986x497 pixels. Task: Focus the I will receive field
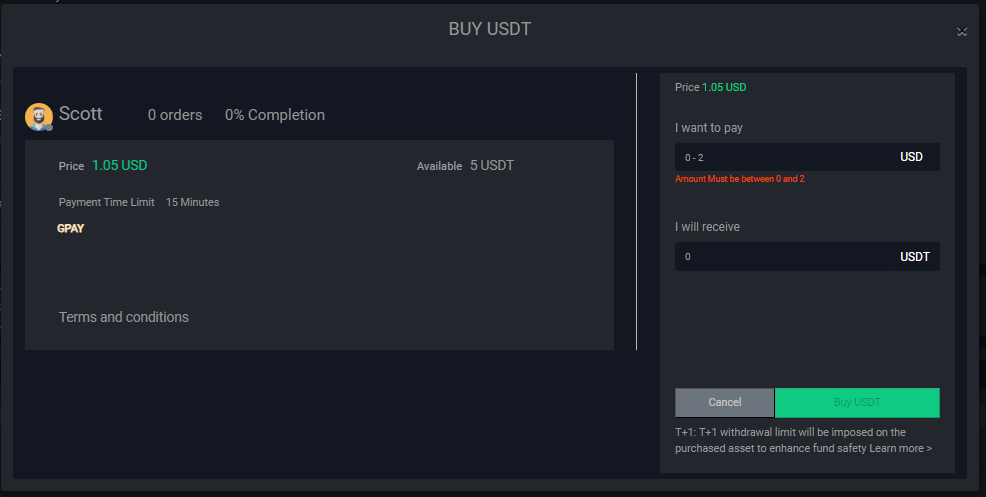(x=780, y=257)
